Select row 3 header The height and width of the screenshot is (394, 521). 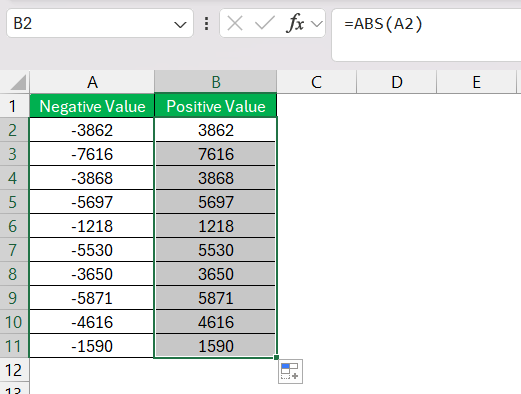[x=14, y=154]
